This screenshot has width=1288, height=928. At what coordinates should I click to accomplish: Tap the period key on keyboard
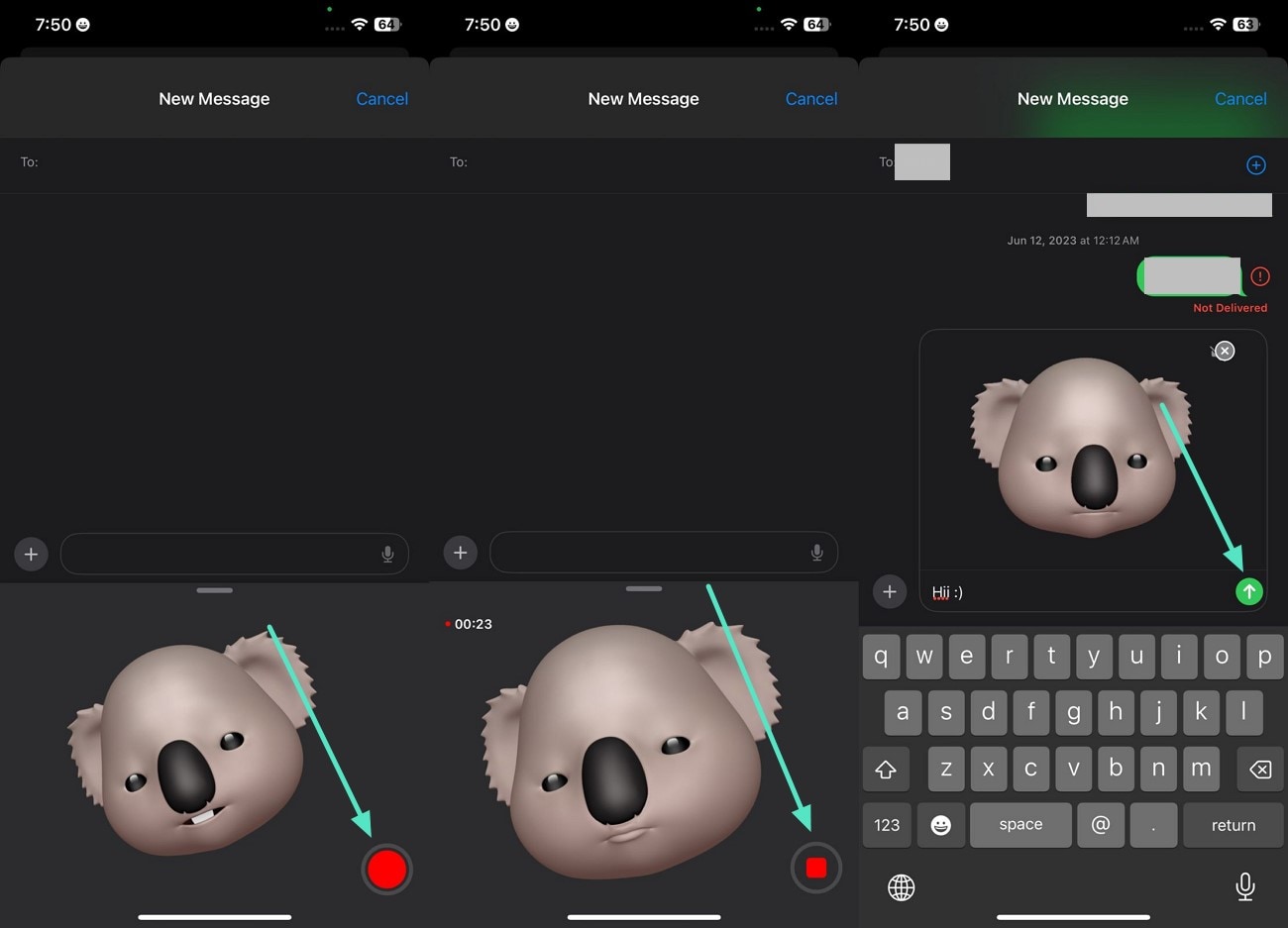pyautogui.click(x=1153, y=825)
